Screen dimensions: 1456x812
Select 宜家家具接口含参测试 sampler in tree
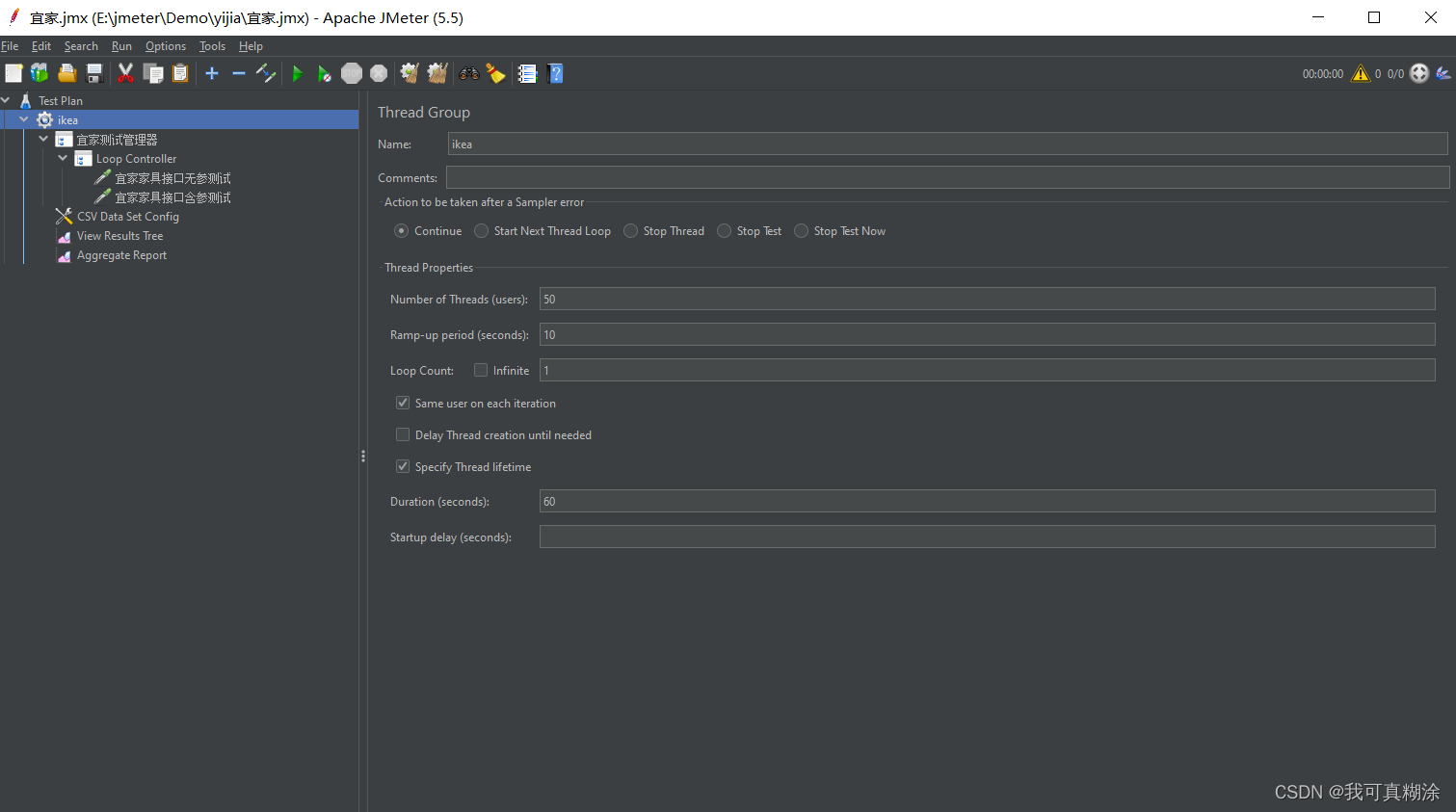point(172,197)
